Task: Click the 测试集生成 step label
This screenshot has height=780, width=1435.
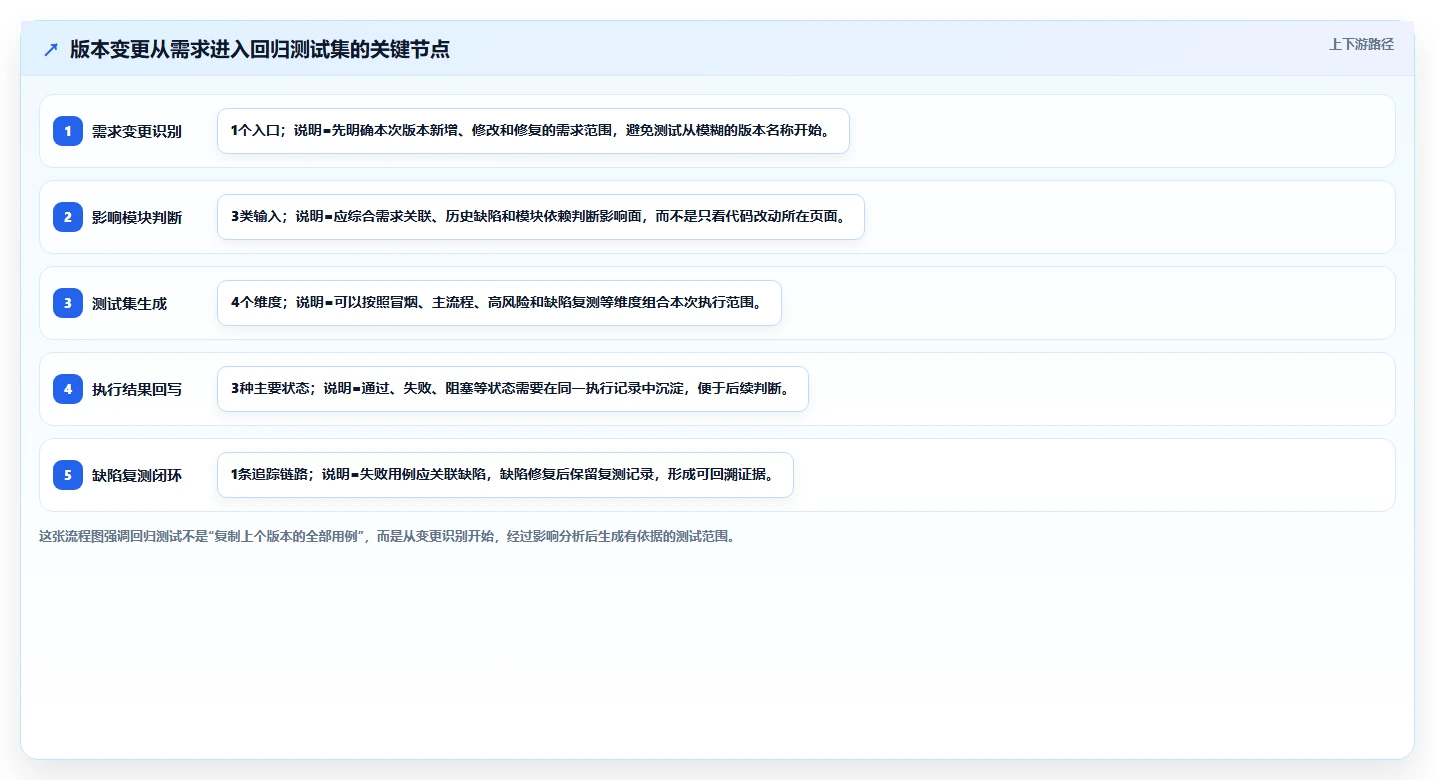Action: [x=129, y=303]
